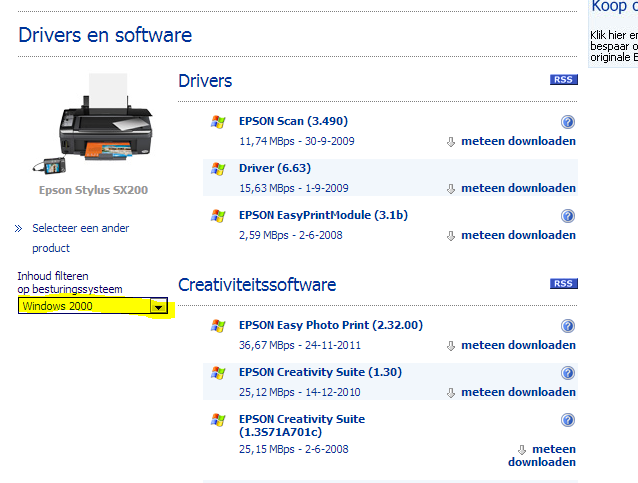Screen dimensions: 638x483
Task: Click 'Selecteer een ander product' link
Action: click(81, 238)
